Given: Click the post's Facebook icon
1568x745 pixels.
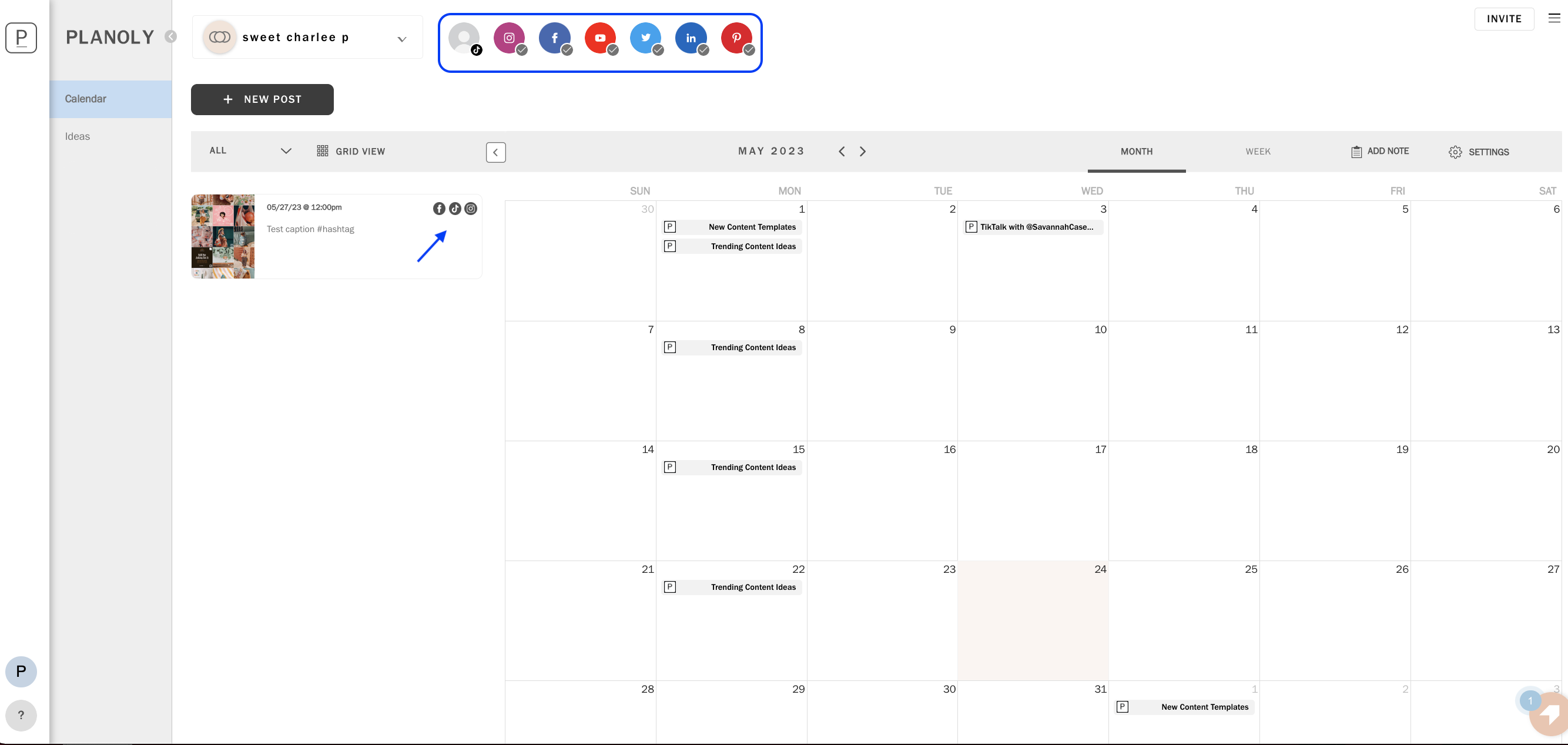Looking at the screenshot, I should (x=439, y=209).
